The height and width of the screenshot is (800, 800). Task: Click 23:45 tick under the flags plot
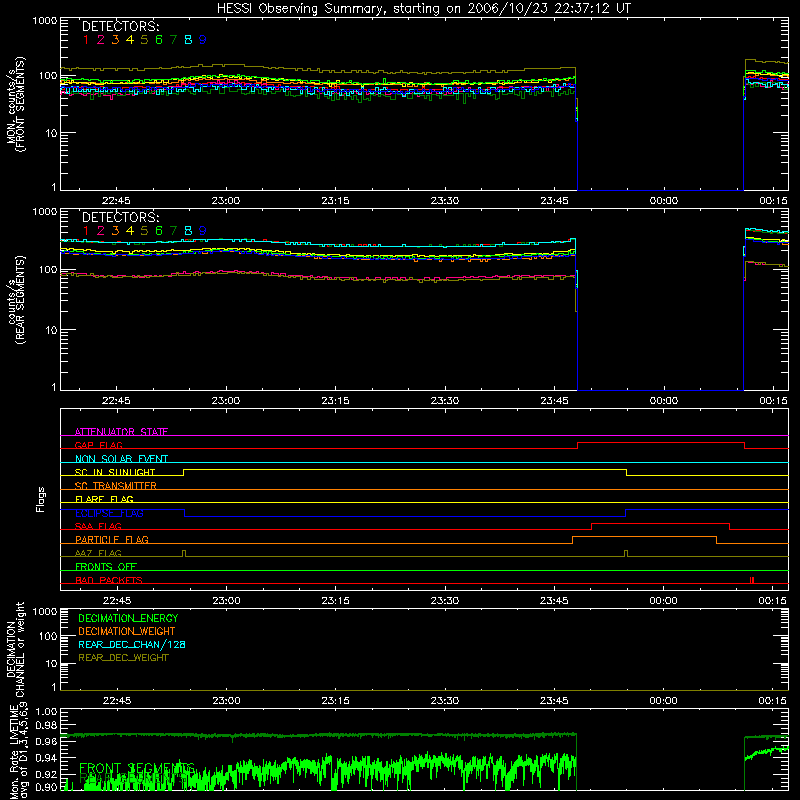pyautogui.click(x=554, y=601)
